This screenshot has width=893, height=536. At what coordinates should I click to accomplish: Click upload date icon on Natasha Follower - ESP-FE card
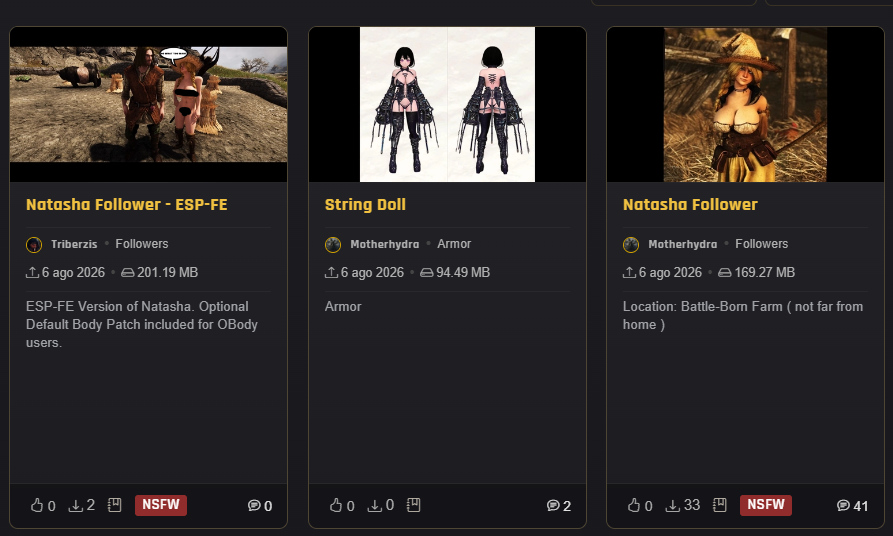[32, 273]
